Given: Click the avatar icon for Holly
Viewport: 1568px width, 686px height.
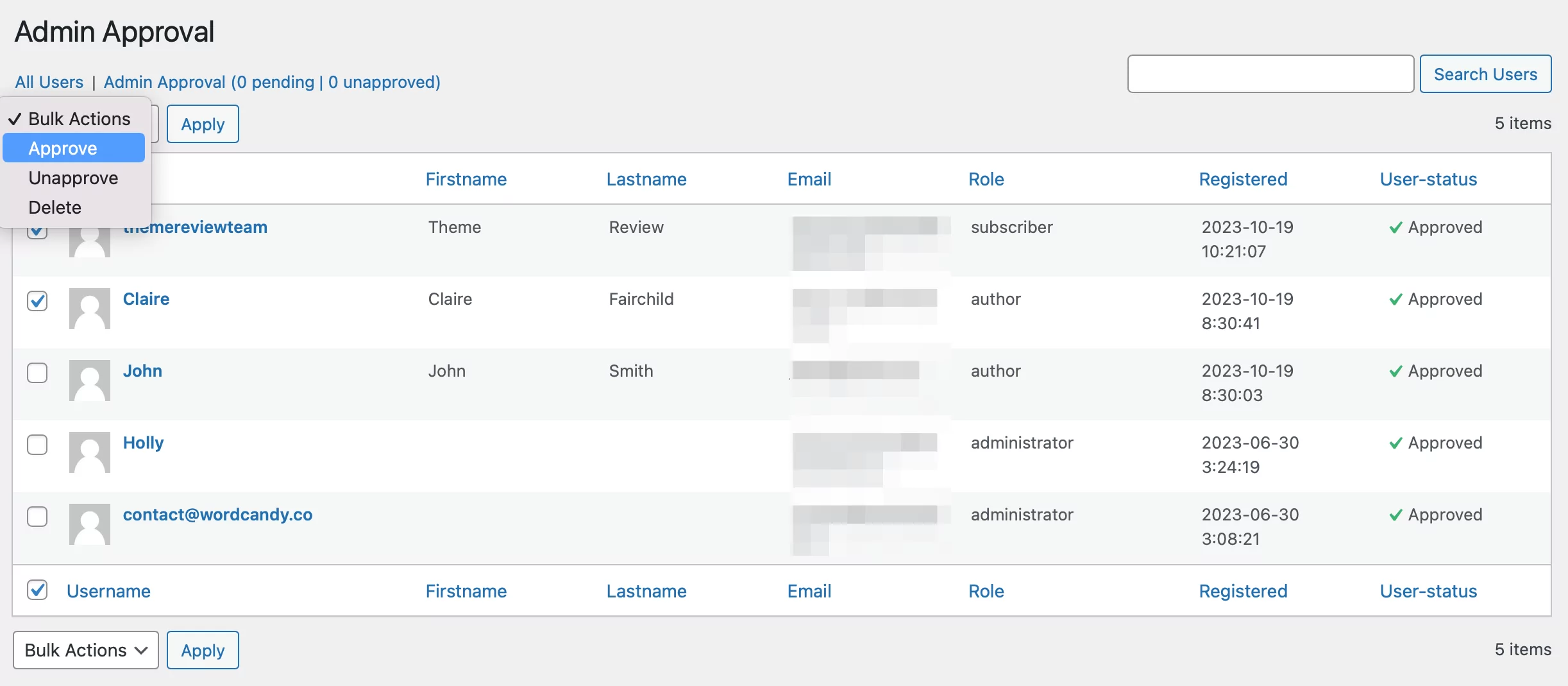Looking at the screenshot, I should coord(90,452).
